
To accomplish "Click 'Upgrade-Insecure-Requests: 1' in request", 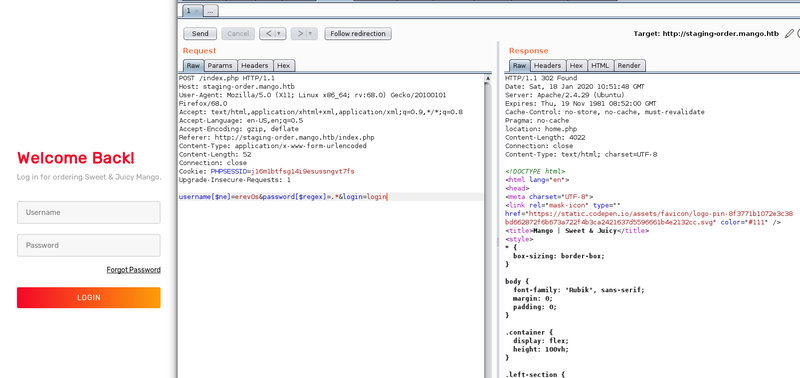I will (235, 180).
